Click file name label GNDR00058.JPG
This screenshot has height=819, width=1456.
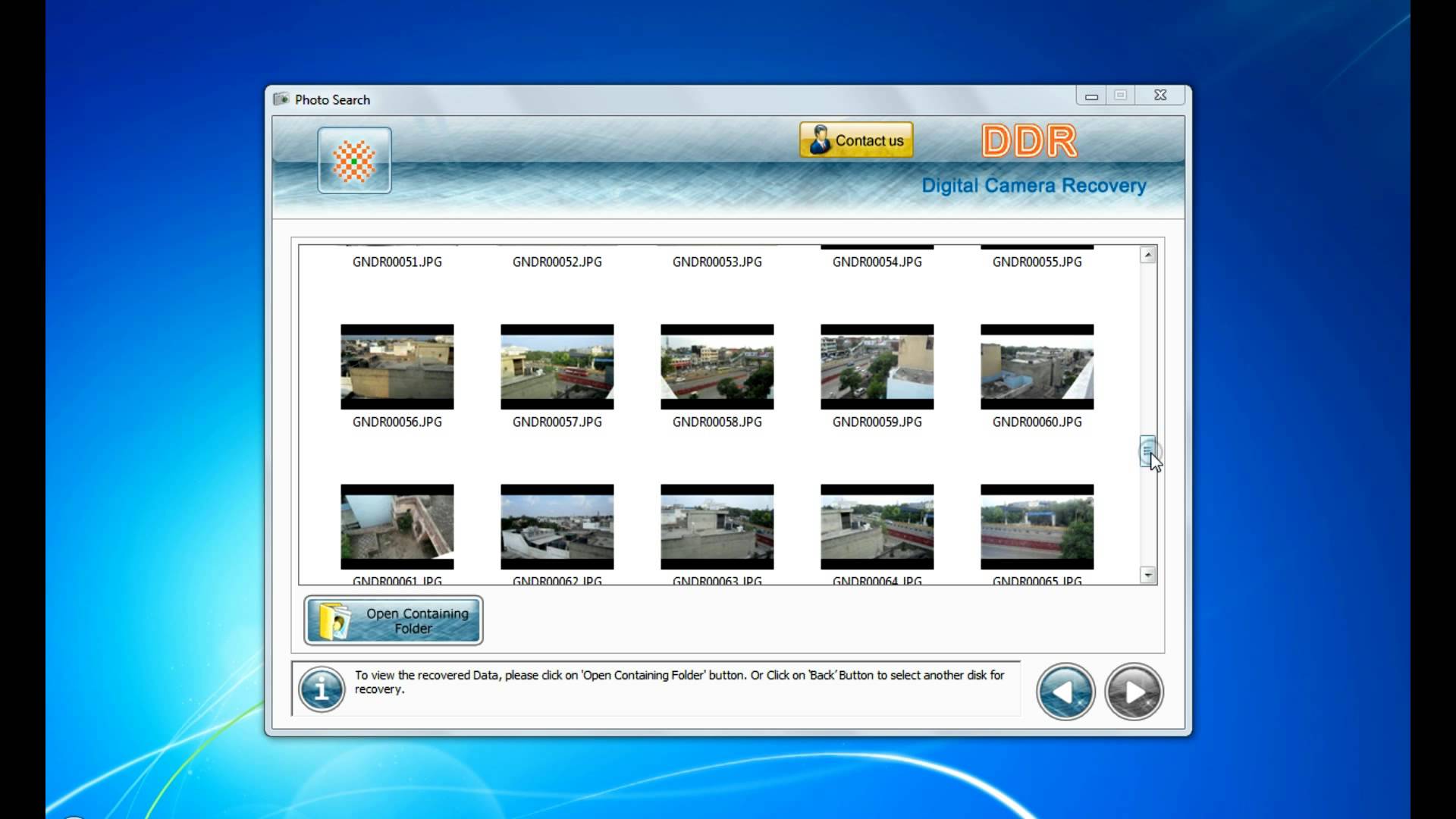717,422
